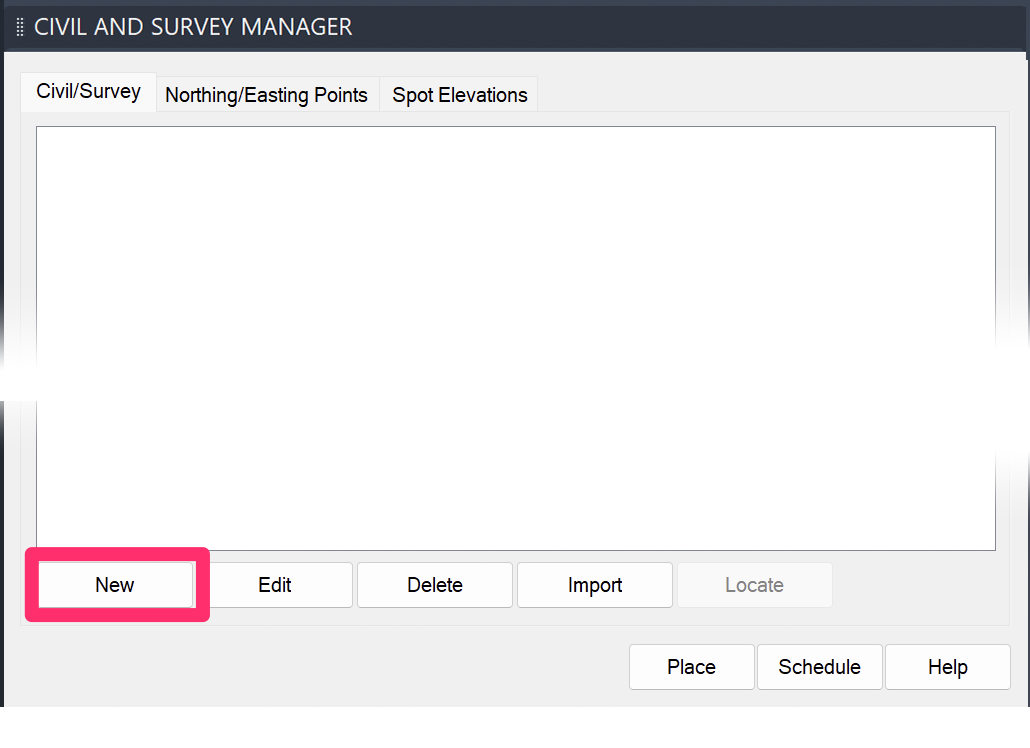Click the Edit button

(x=275, y=585)
